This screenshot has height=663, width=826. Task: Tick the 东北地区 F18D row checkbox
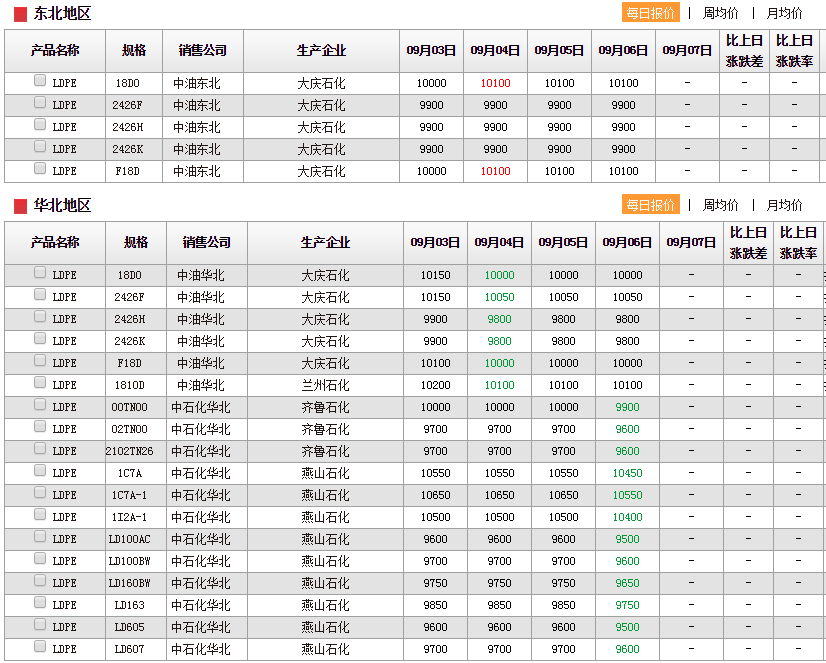coord(40,169)
